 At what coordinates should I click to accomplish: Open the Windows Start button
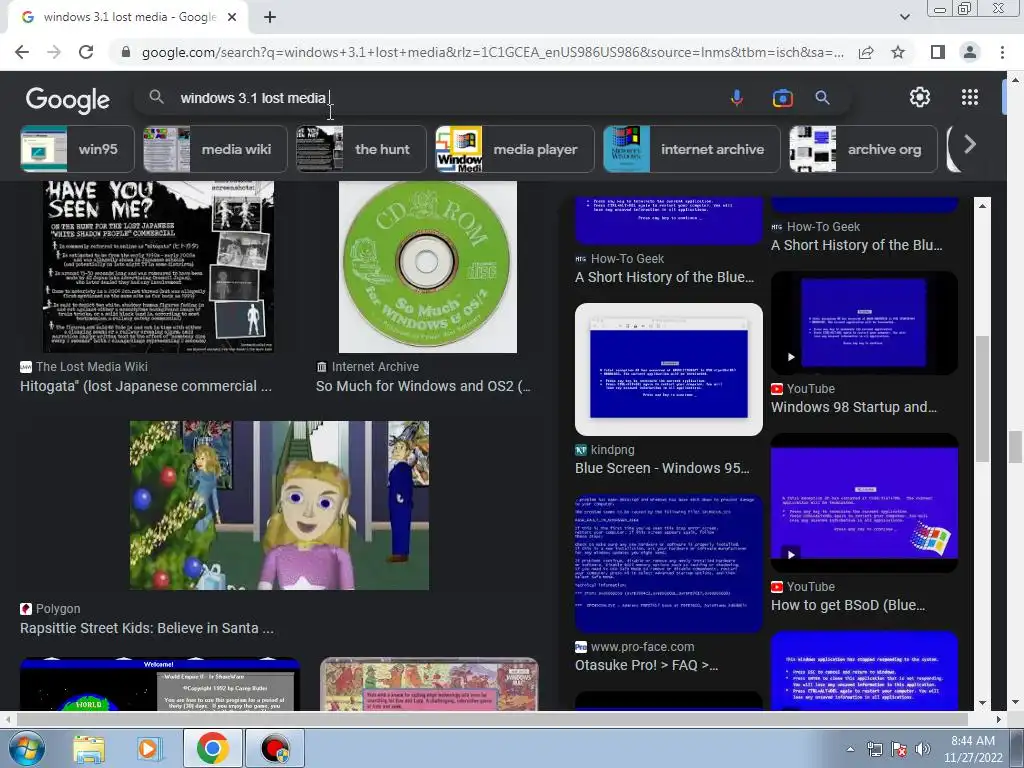[26, 748]
